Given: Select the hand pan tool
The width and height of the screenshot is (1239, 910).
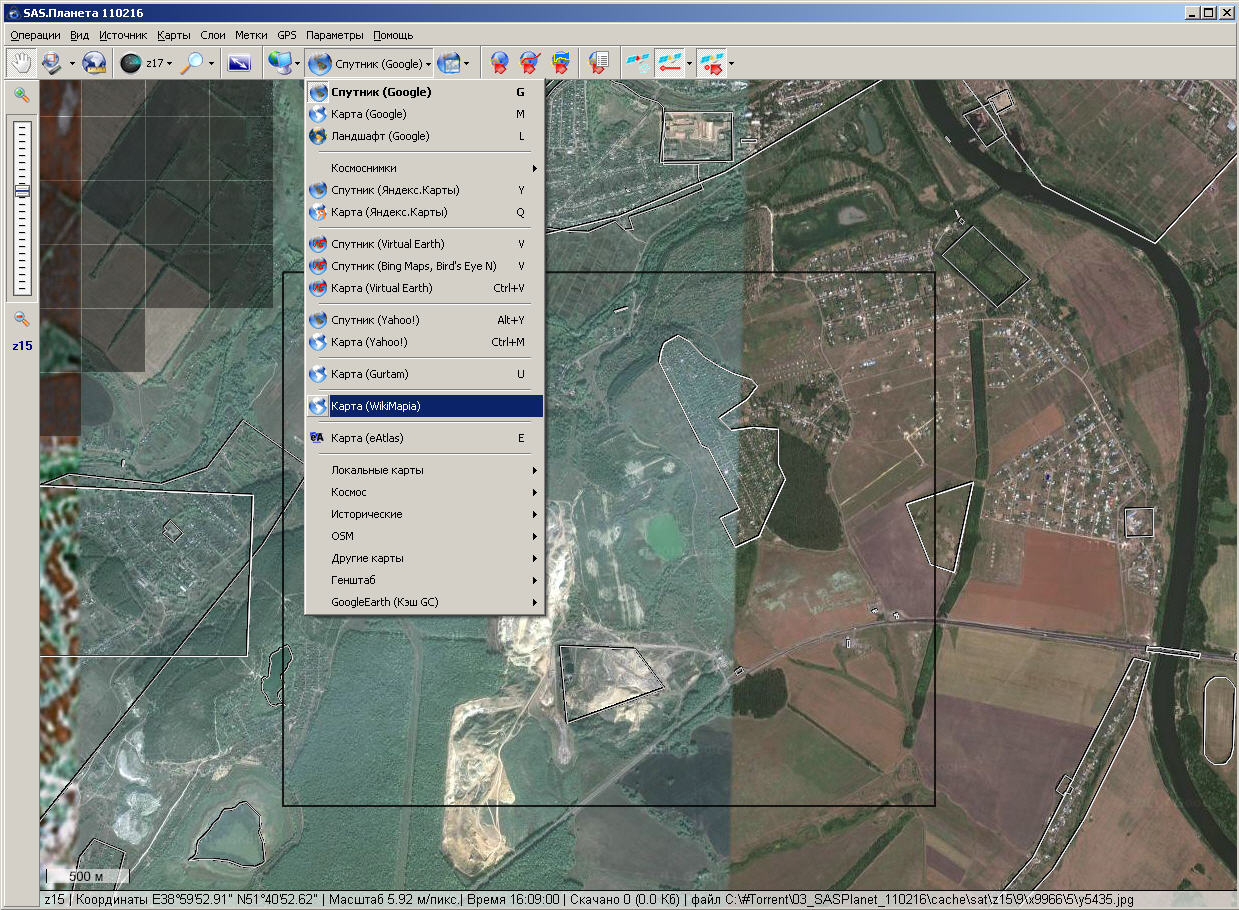Looking at the screenshot, I should pos(21,63).
